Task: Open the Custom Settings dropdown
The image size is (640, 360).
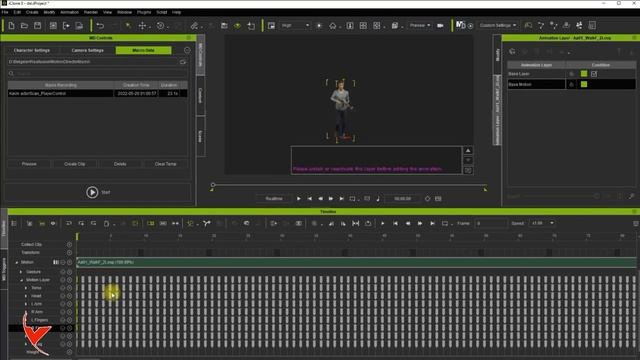Action: 498,26
